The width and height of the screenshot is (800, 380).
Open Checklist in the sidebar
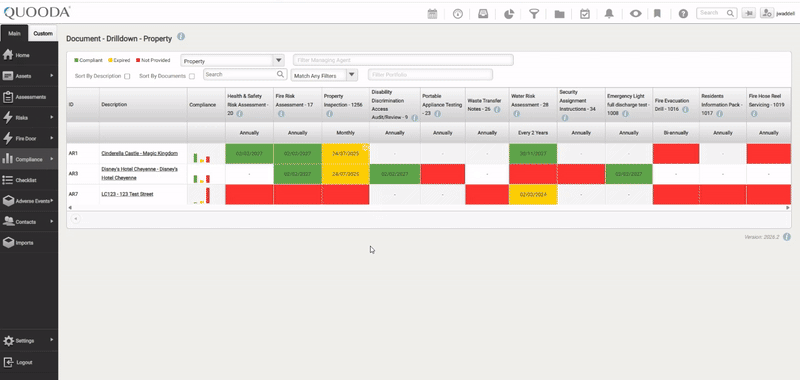[x=29, y=180]
